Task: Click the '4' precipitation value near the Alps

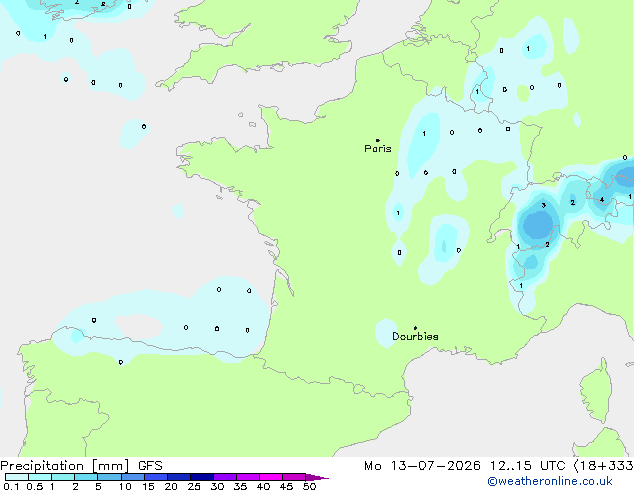Action: 602,200
